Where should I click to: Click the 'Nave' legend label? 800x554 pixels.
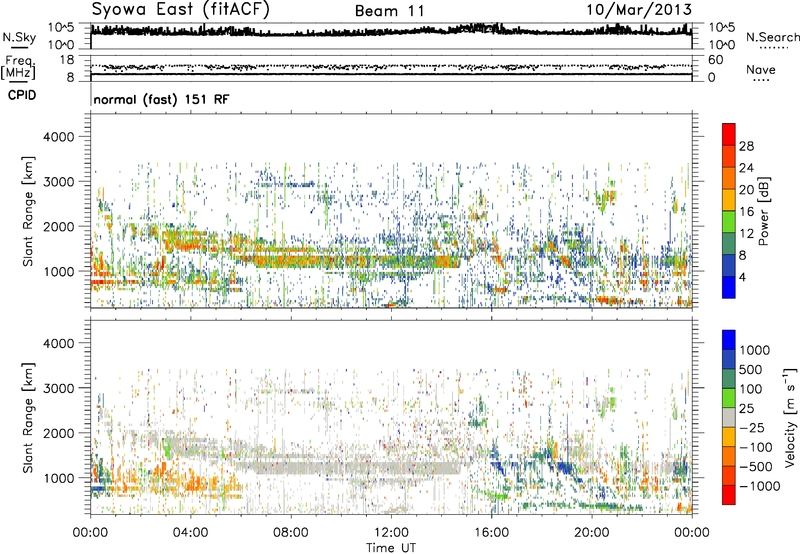click(761, 69)
